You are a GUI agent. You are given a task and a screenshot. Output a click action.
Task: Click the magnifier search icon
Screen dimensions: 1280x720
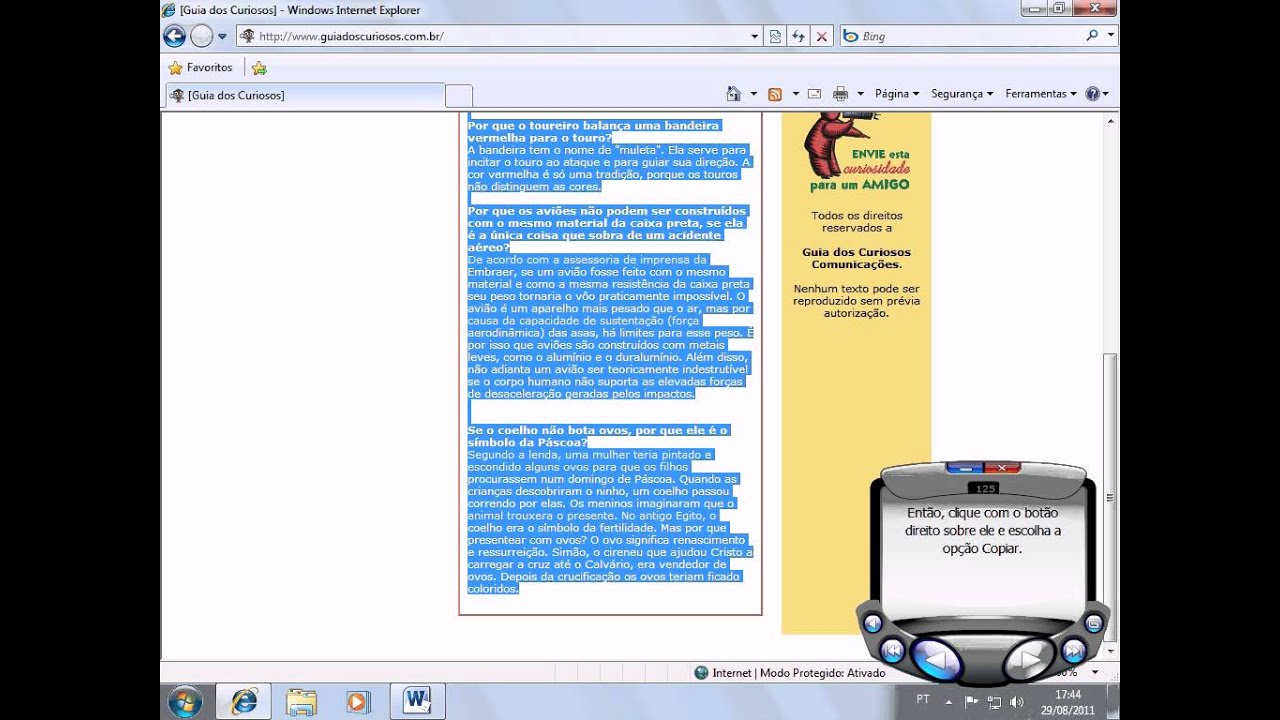coord(1092,35)
